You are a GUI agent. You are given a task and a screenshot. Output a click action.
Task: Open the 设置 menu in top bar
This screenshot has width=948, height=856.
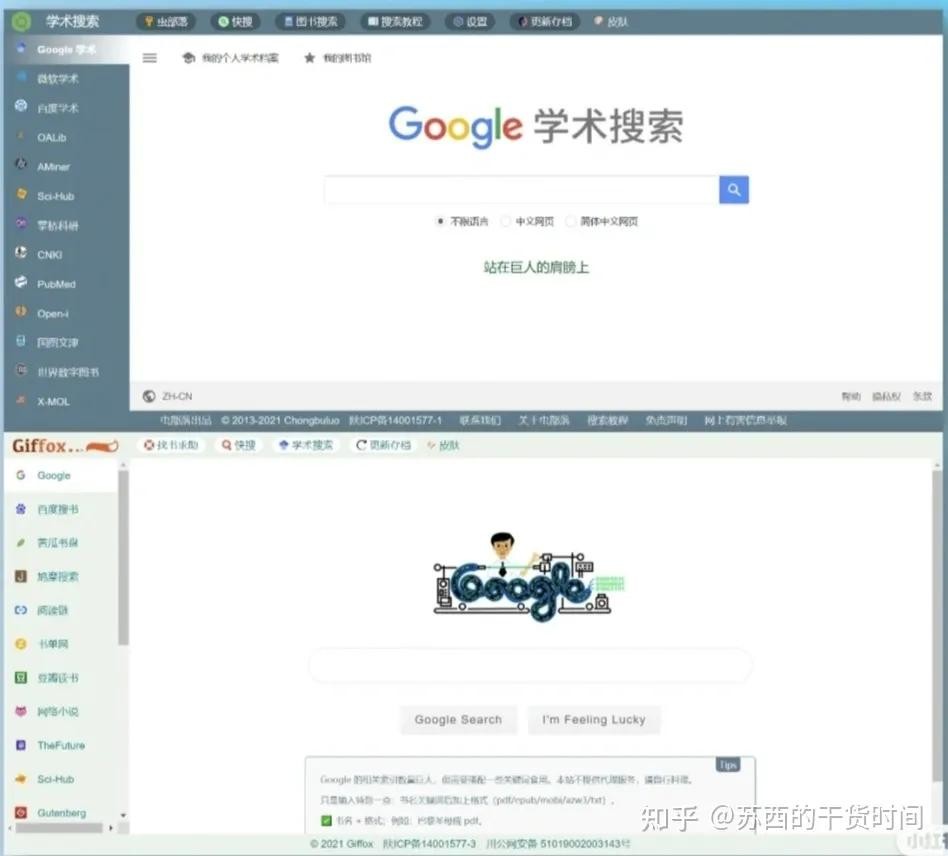pyautogui.click(x=470, y=21)
